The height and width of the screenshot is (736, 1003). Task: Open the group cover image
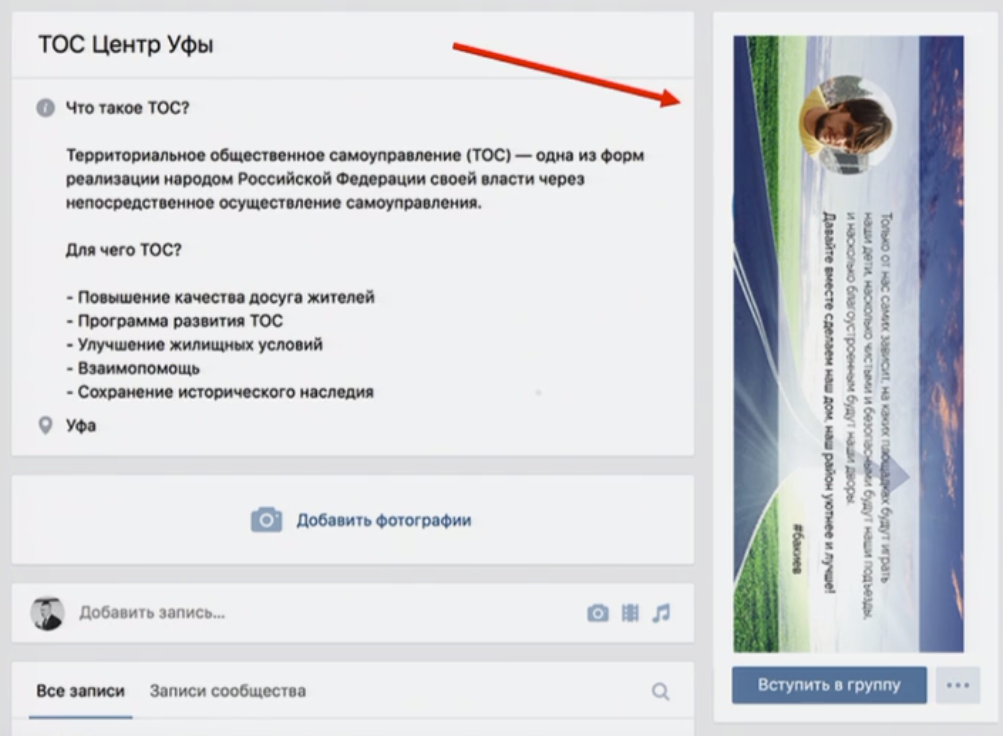click(848, 400)
